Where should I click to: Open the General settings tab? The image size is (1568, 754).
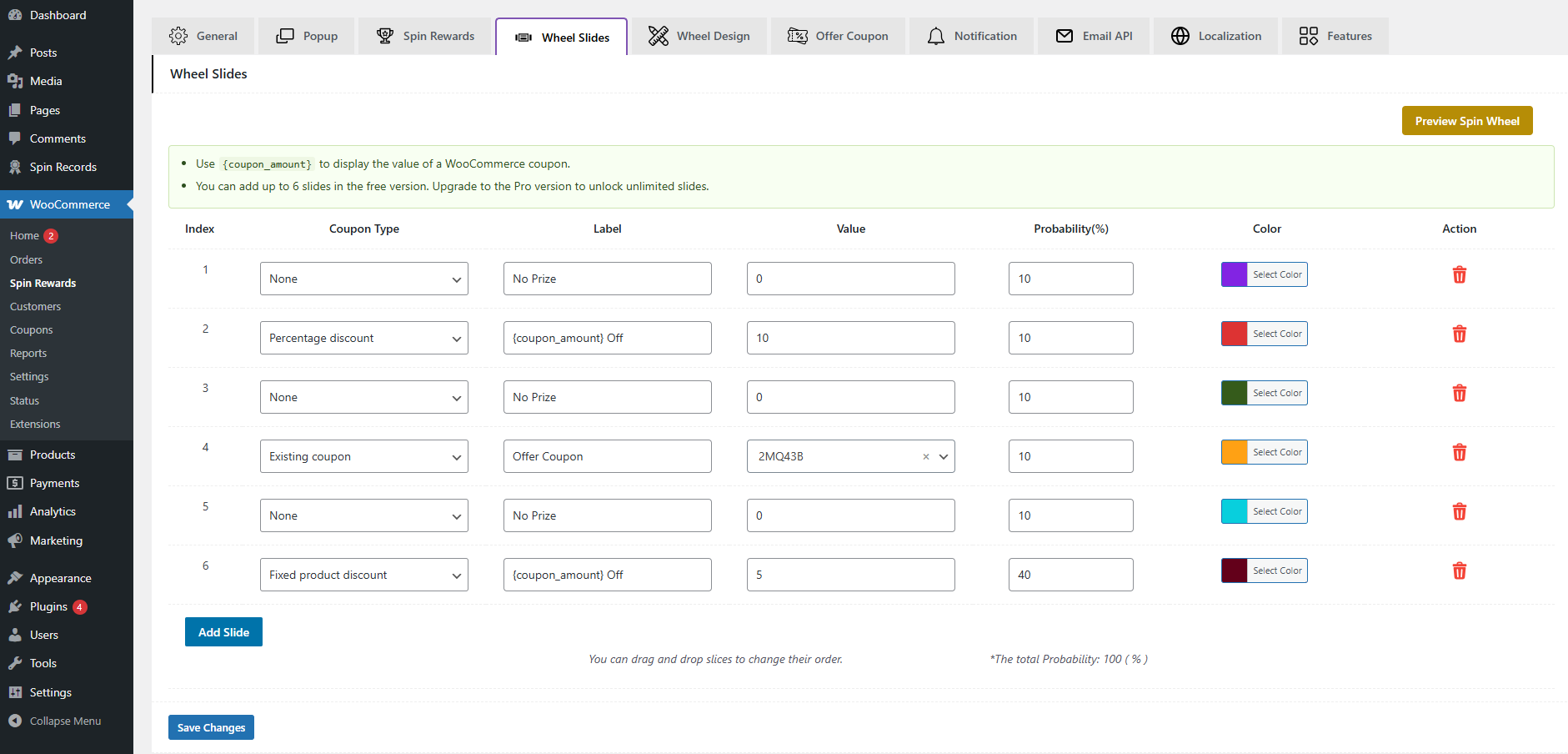point(203,36)
